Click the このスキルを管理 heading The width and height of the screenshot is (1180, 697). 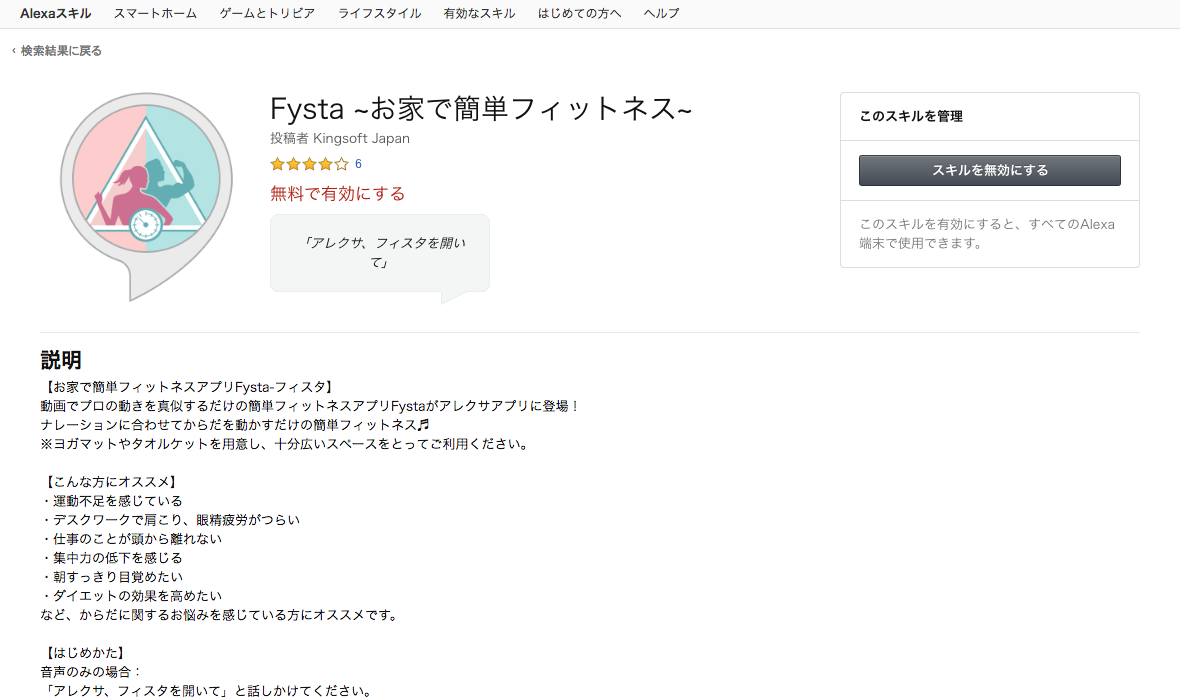[911, 116]
